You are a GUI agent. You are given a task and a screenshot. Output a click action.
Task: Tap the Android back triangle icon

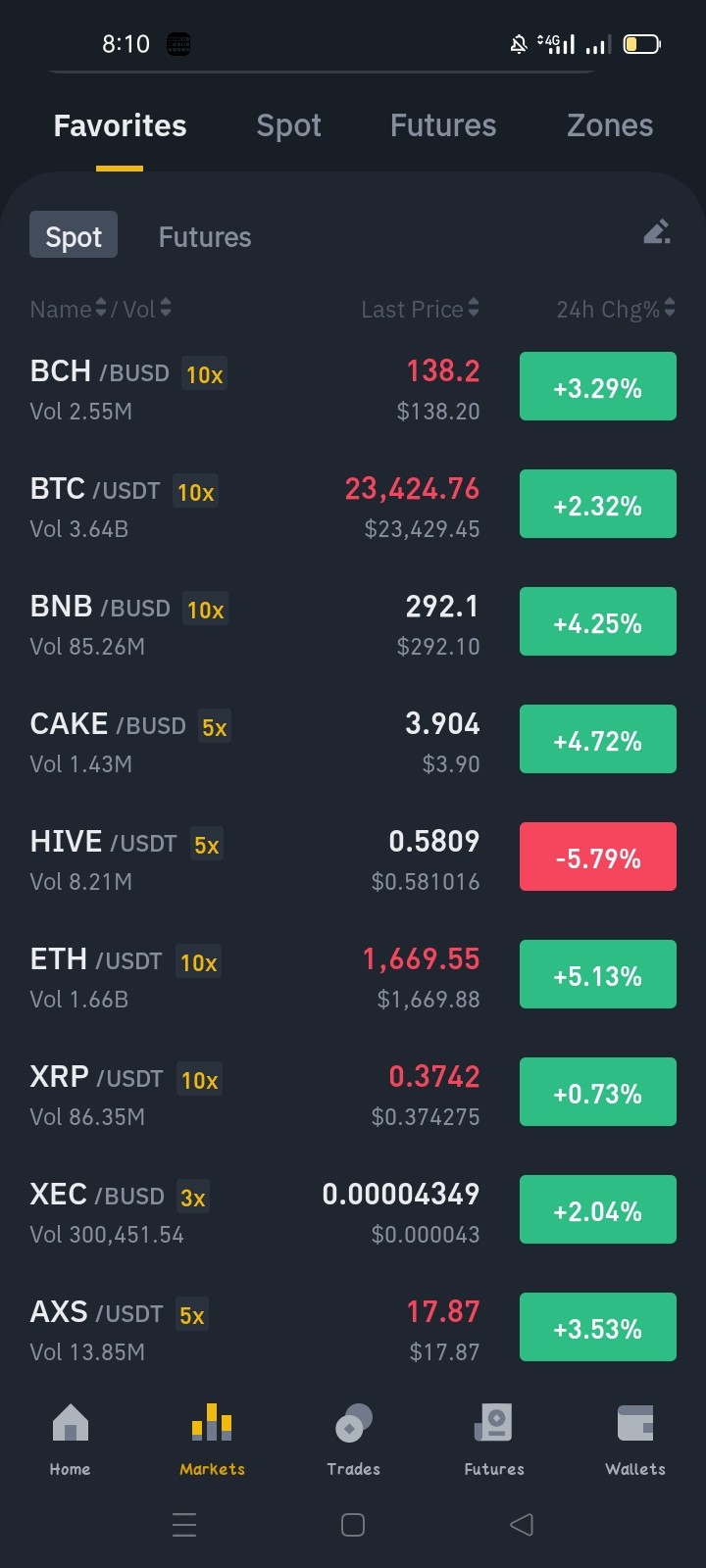click(x=522, y=1524)
